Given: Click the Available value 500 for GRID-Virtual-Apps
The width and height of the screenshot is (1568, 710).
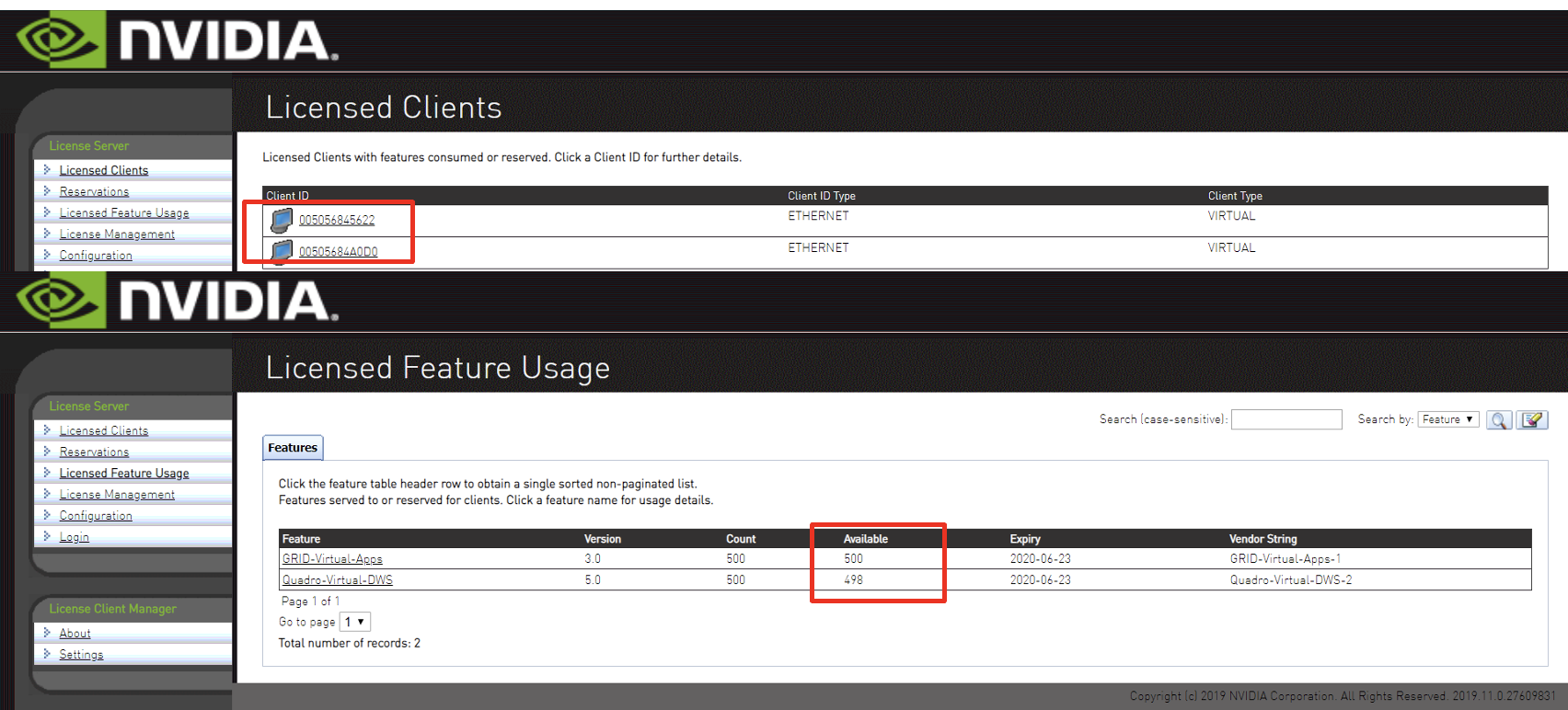Looking at the screenshot, I should tap(854, 559).
